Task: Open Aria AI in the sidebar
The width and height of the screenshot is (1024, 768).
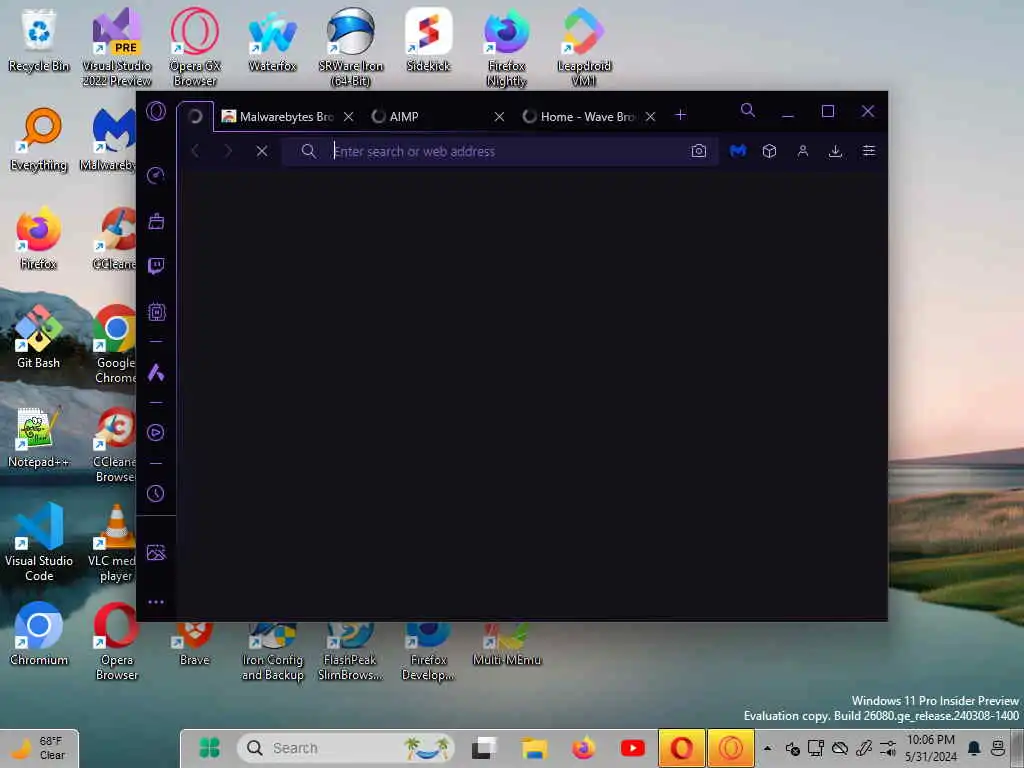Action: (156, 372)
